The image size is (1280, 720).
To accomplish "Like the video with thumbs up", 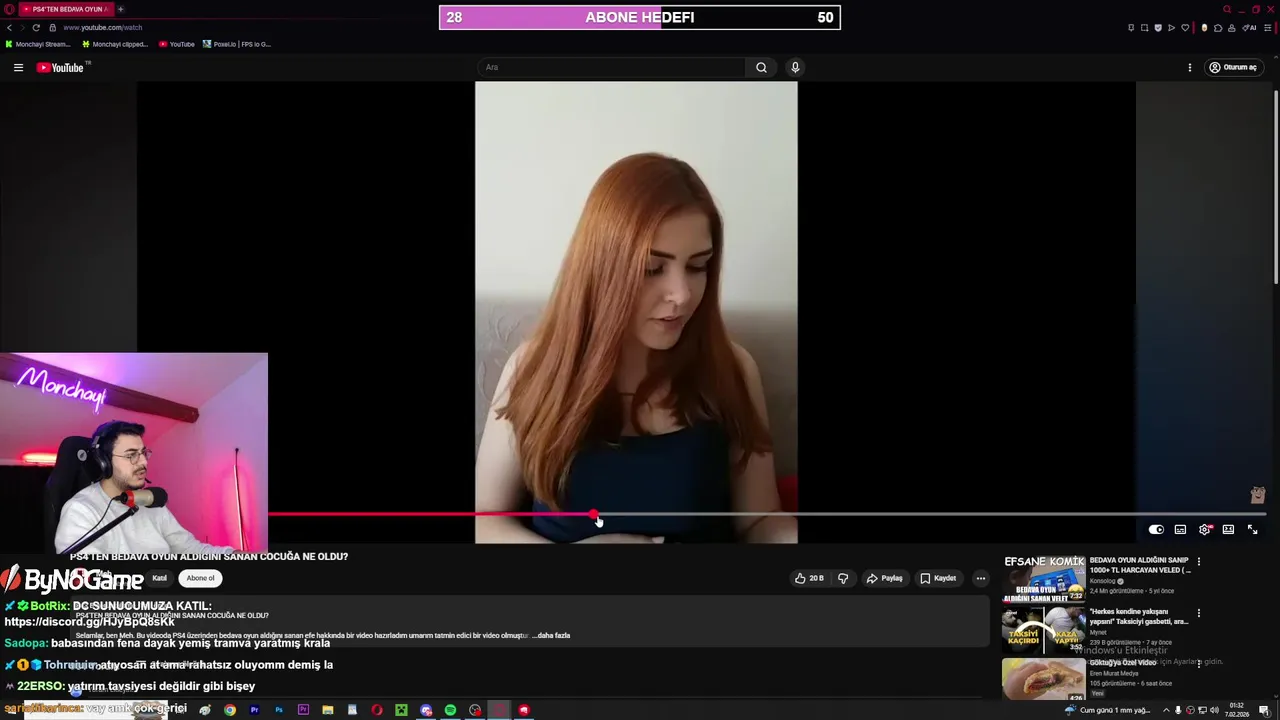I will click(x=809, y=578).
